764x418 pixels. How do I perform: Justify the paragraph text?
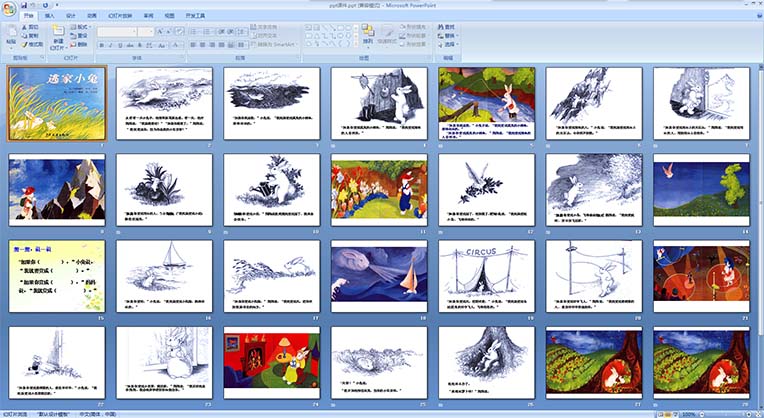point(221,45)
